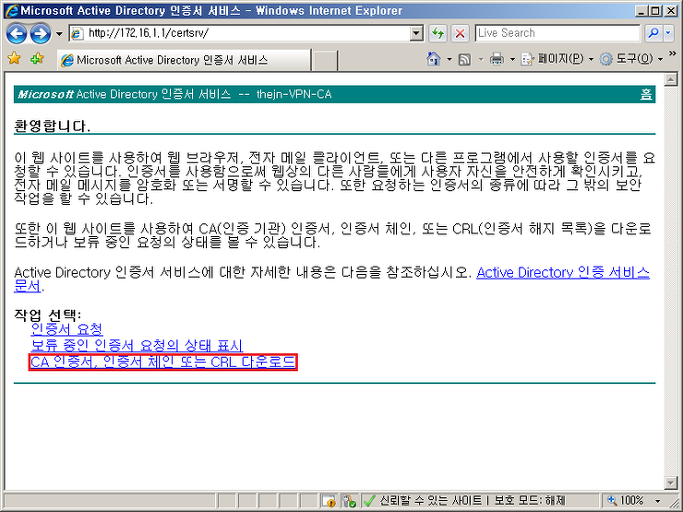This screenshot has height=512, width=683.
Task: Open search provider options dropdown
Action: click(x=669, y=33)
